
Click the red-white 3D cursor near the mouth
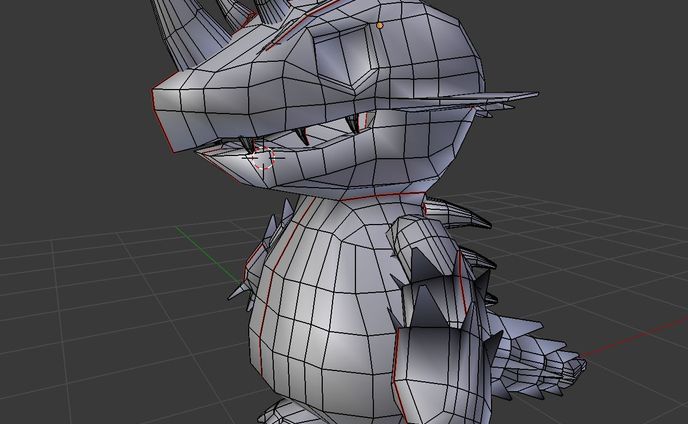click(x=263, y=158)
